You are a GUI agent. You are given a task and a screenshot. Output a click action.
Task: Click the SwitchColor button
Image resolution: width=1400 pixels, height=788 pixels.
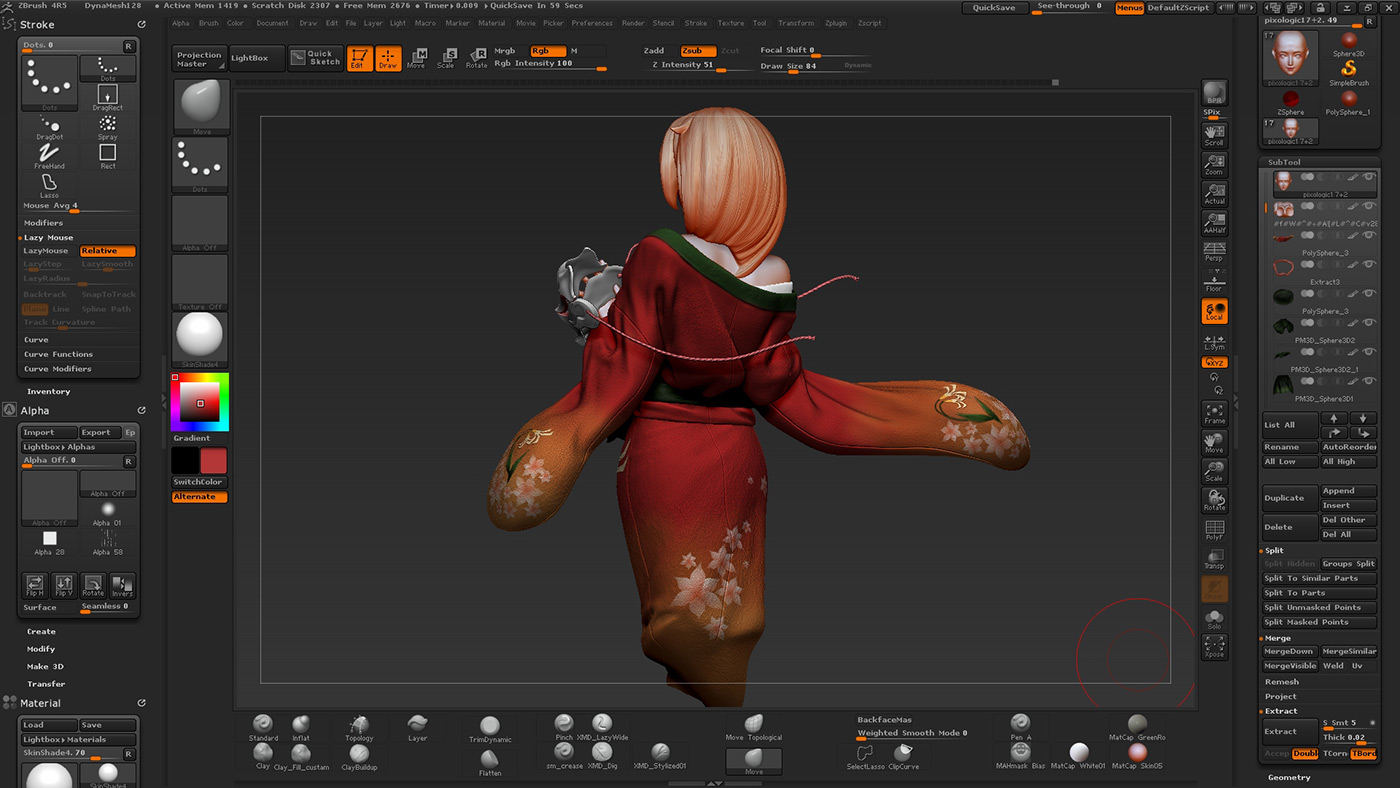click(198, 482)
